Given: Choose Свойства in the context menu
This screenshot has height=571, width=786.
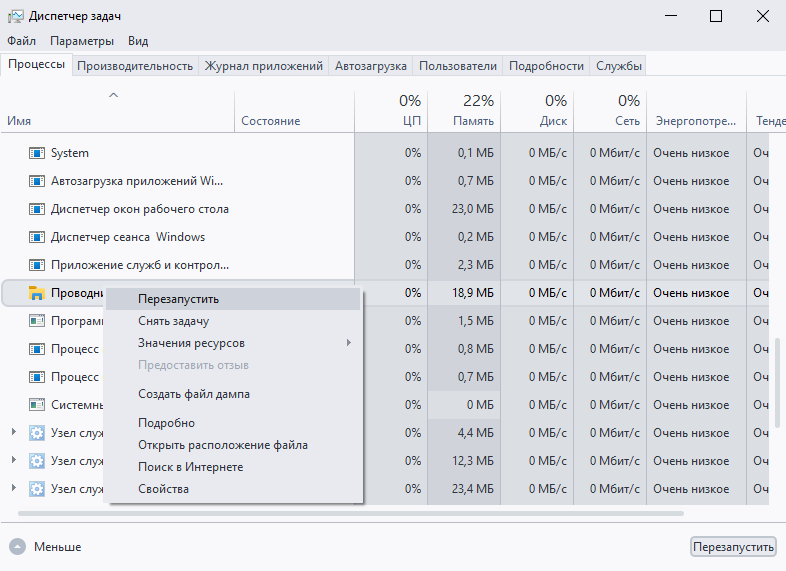Looking at the screenshot, I should point(233,489).
